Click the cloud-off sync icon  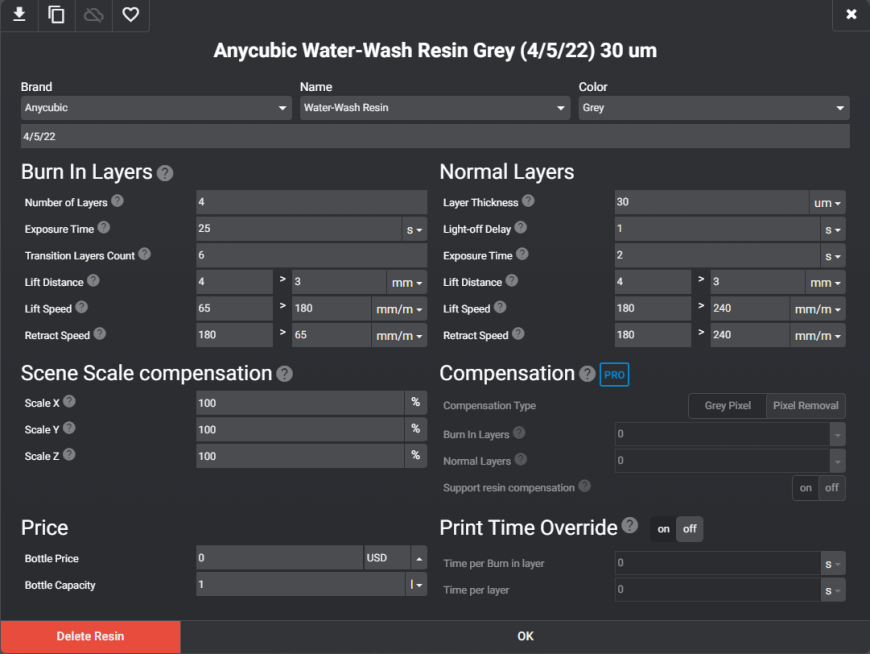point(93,14)
